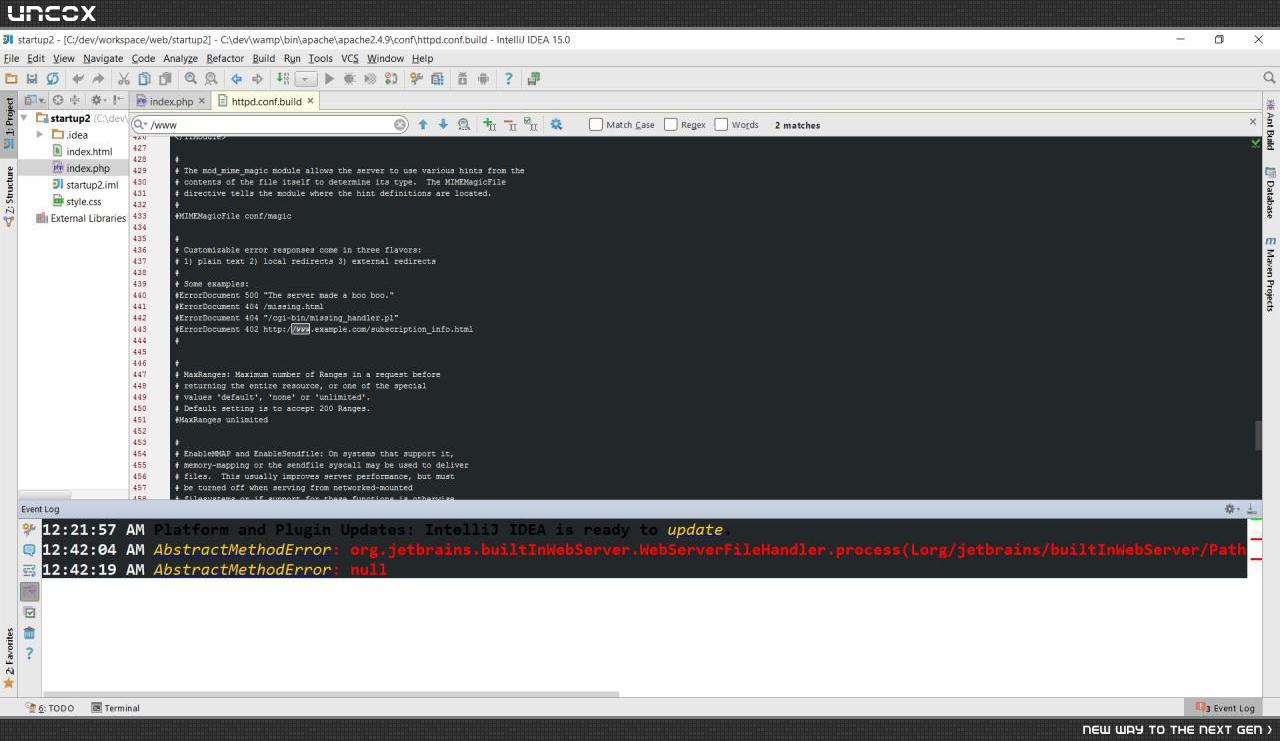Collapse the startup2 project root

point(24,118)
